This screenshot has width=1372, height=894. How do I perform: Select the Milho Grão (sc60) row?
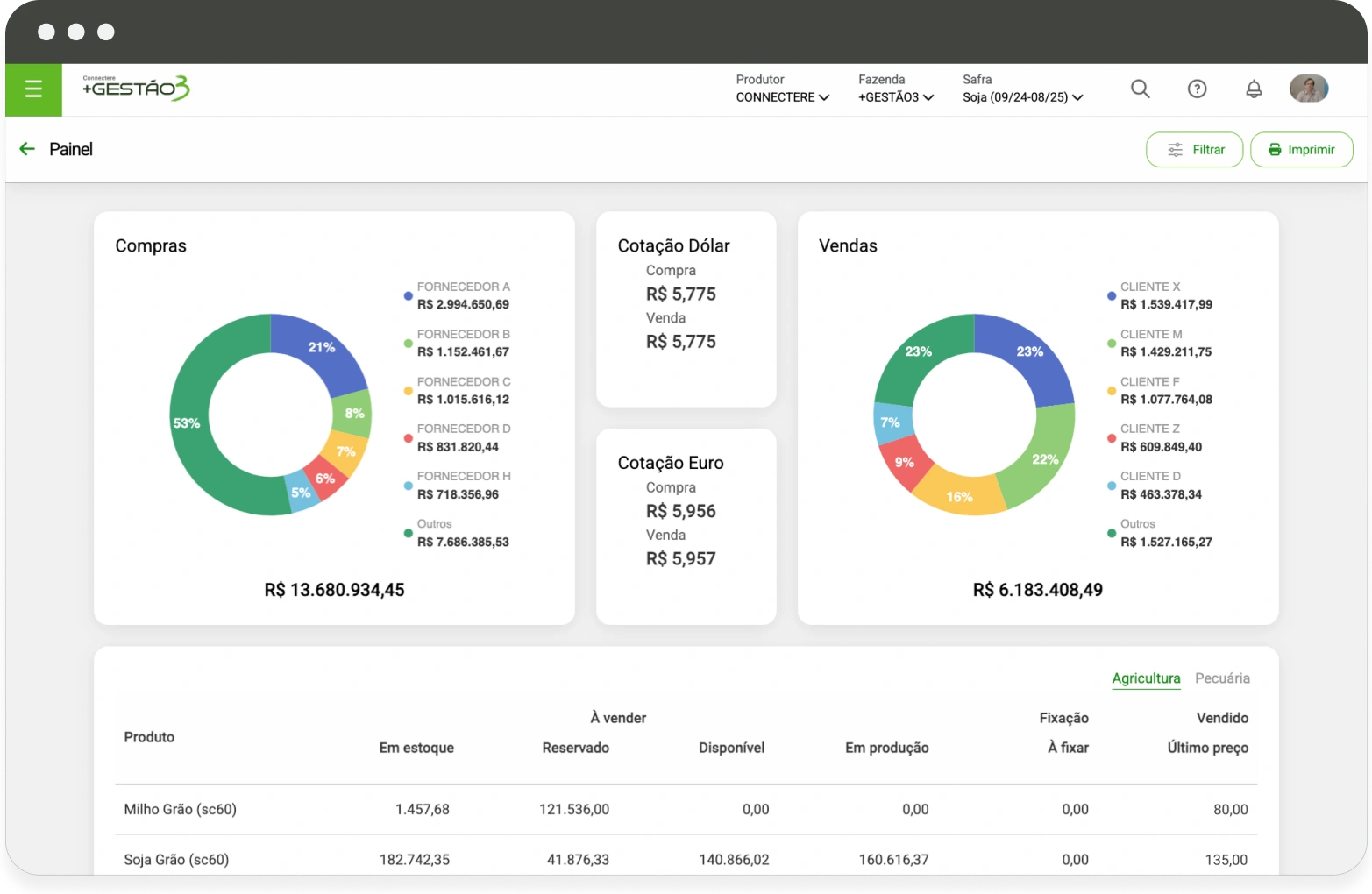click(x=181, y=809)
